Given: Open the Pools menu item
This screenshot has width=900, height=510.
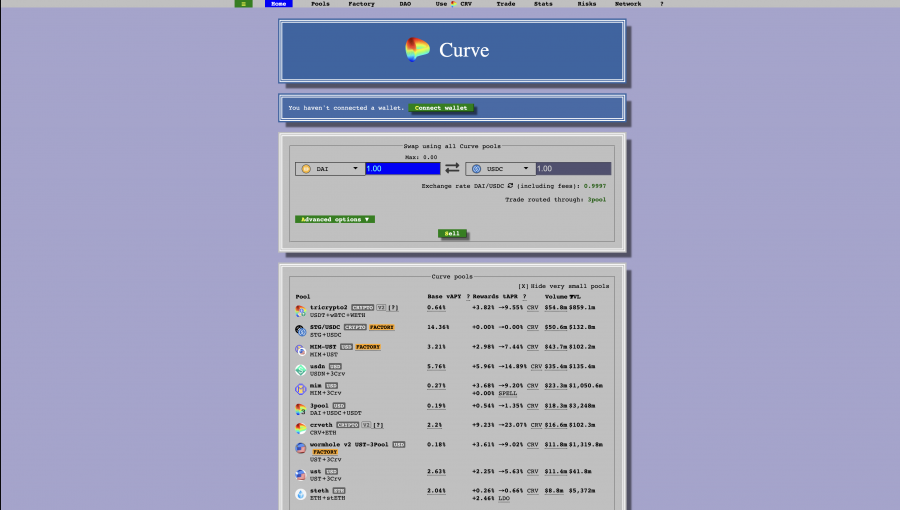Looking at the screenshot, I should [320, 3].
